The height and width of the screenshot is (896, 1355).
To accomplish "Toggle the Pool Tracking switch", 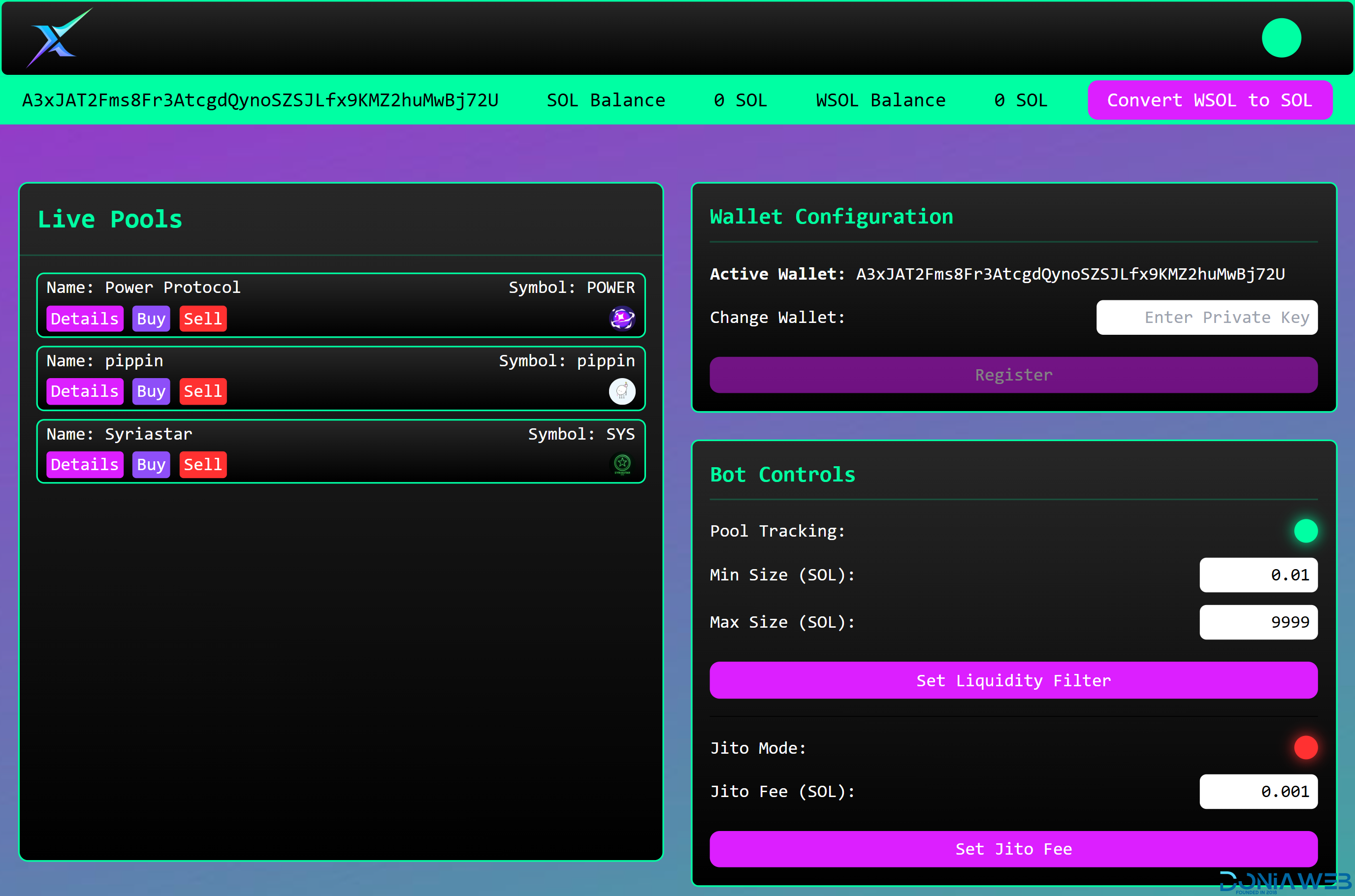I will coord(1305,531).
